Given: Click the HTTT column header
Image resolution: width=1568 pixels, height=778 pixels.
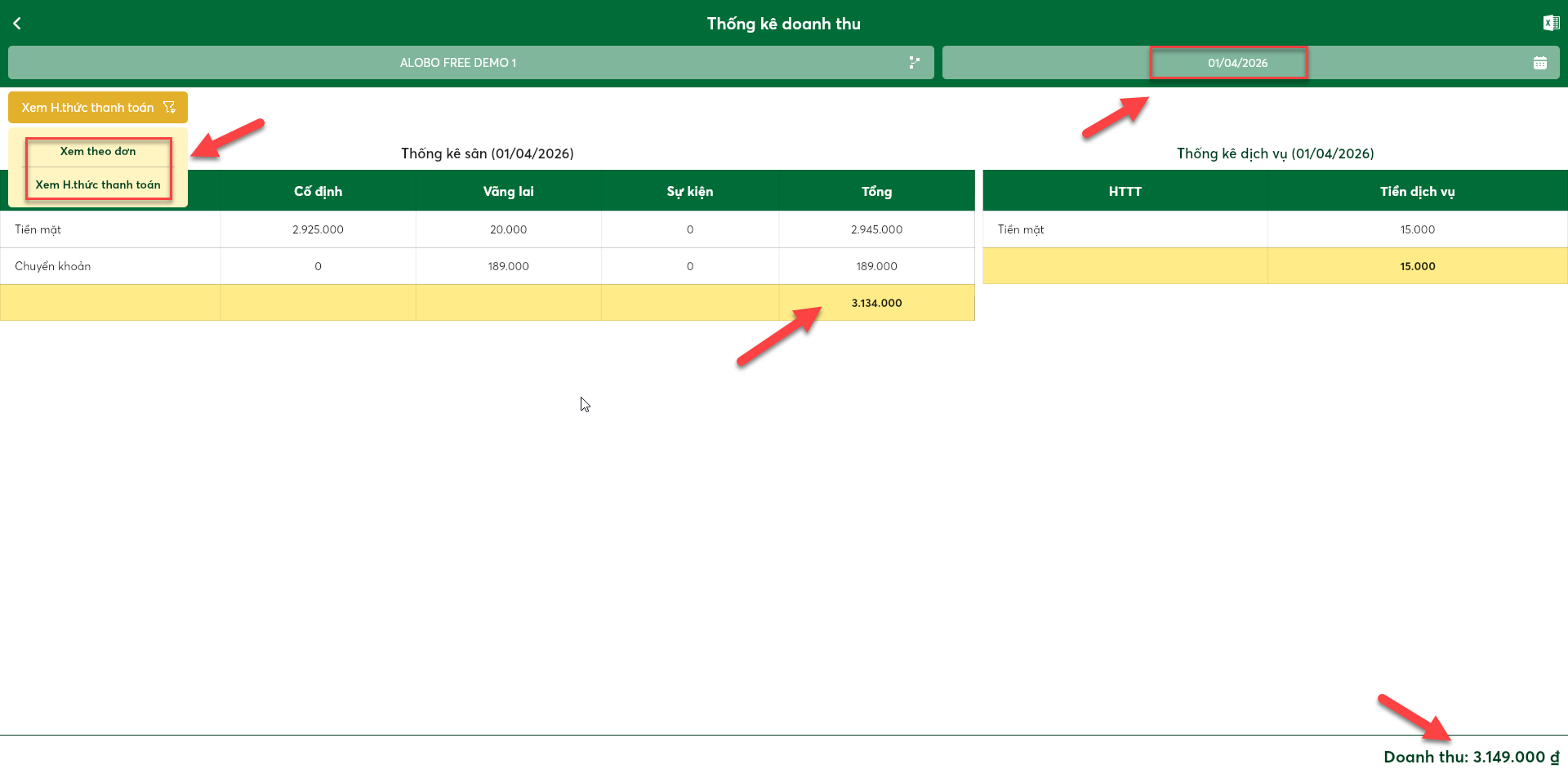Looking at the screenshot, I should (x=1125, y=191).
